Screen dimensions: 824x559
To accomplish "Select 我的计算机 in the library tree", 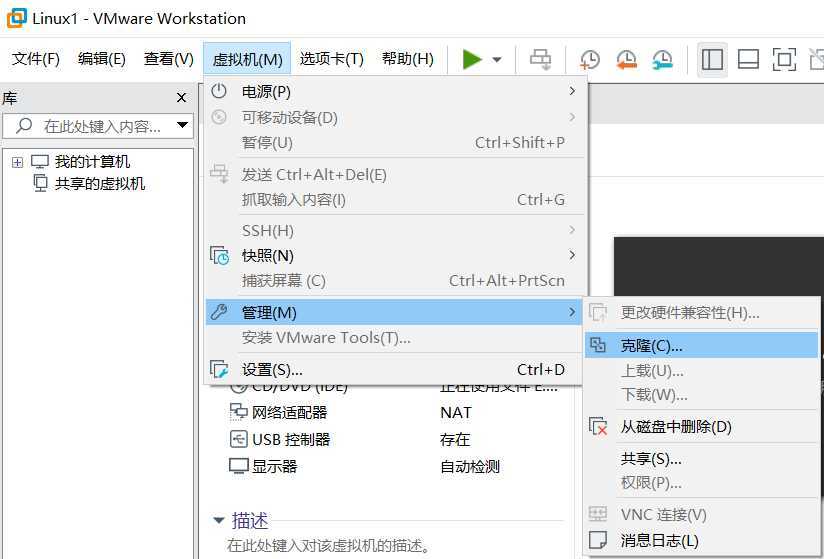I will click(92, 162).
